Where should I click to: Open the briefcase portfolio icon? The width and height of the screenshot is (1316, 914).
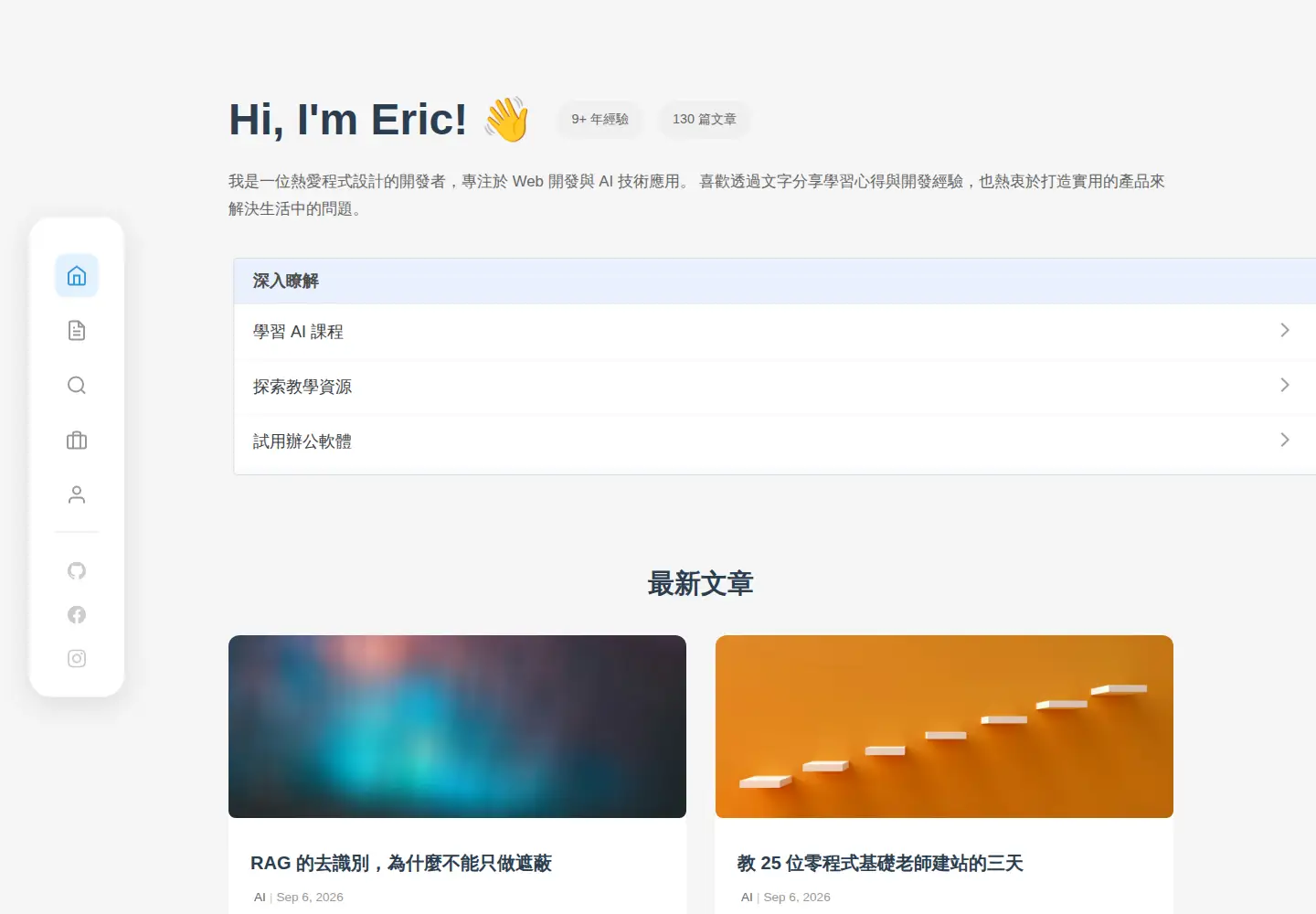point(77,441)
